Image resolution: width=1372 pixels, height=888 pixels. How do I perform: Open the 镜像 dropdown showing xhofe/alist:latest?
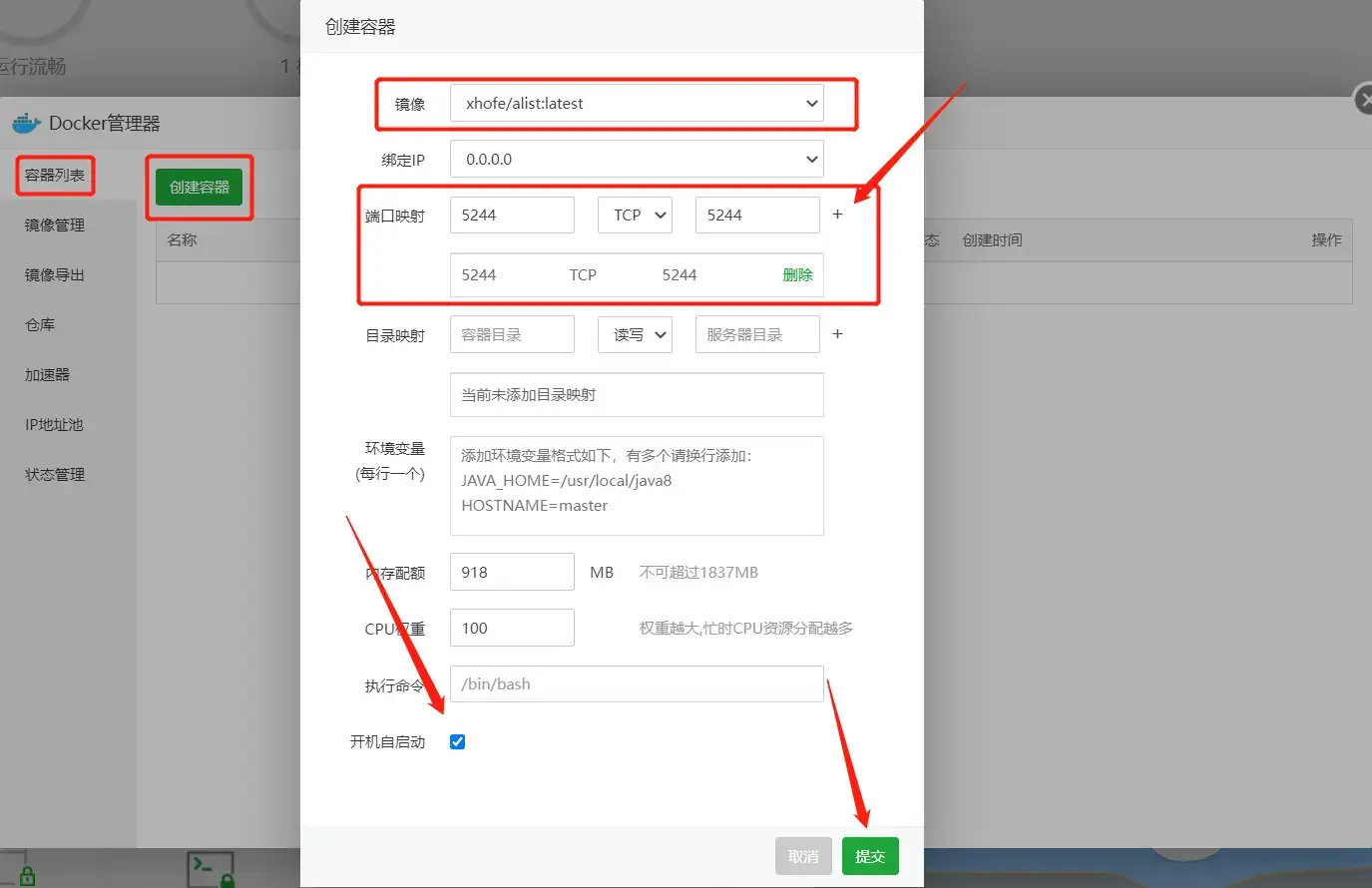click(x=637, y=103)
